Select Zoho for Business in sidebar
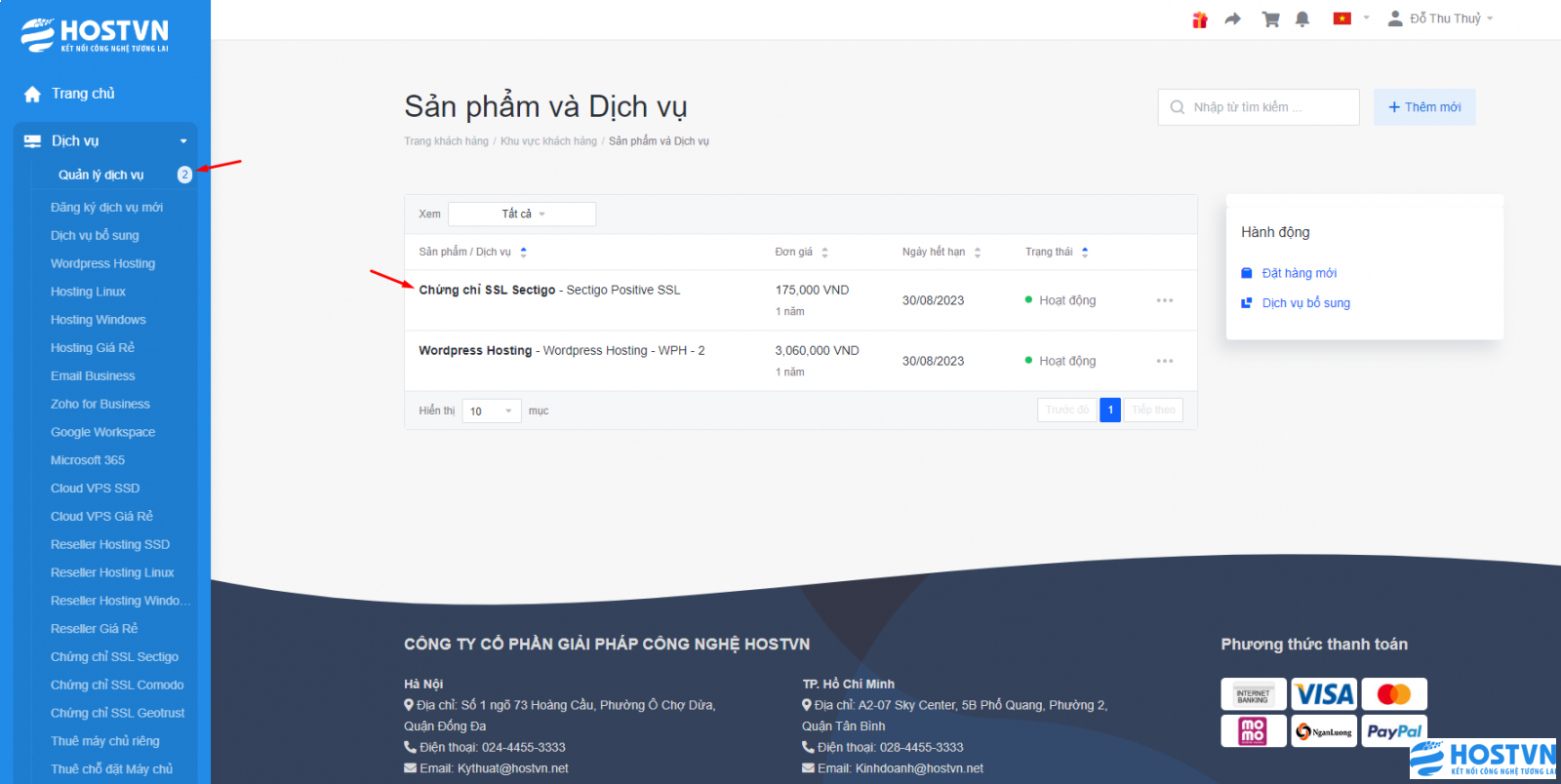Image resolution: width=1561 pixels, height=784 pixels. pos(100,404)
